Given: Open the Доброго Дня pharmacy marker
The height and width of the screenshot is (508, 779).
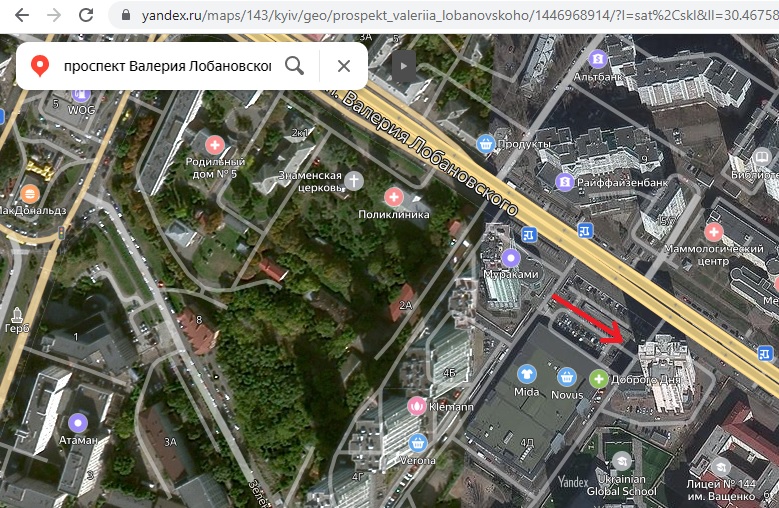Looking at the screenshot, I should [599, 378].
